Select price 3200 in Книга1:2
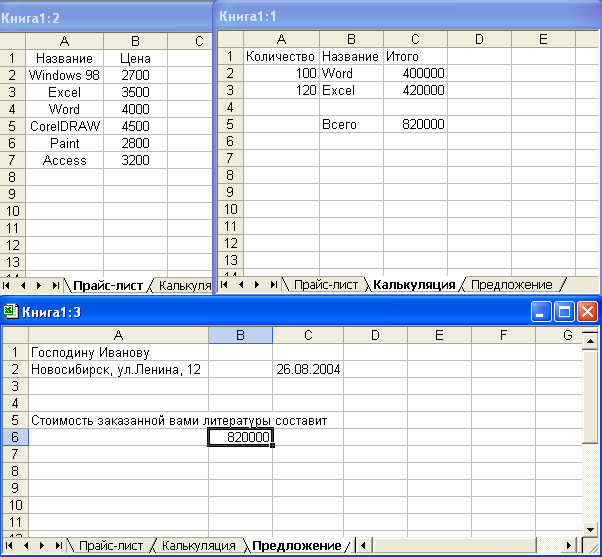This screenshot has height=557, width=602. [135, 160]
